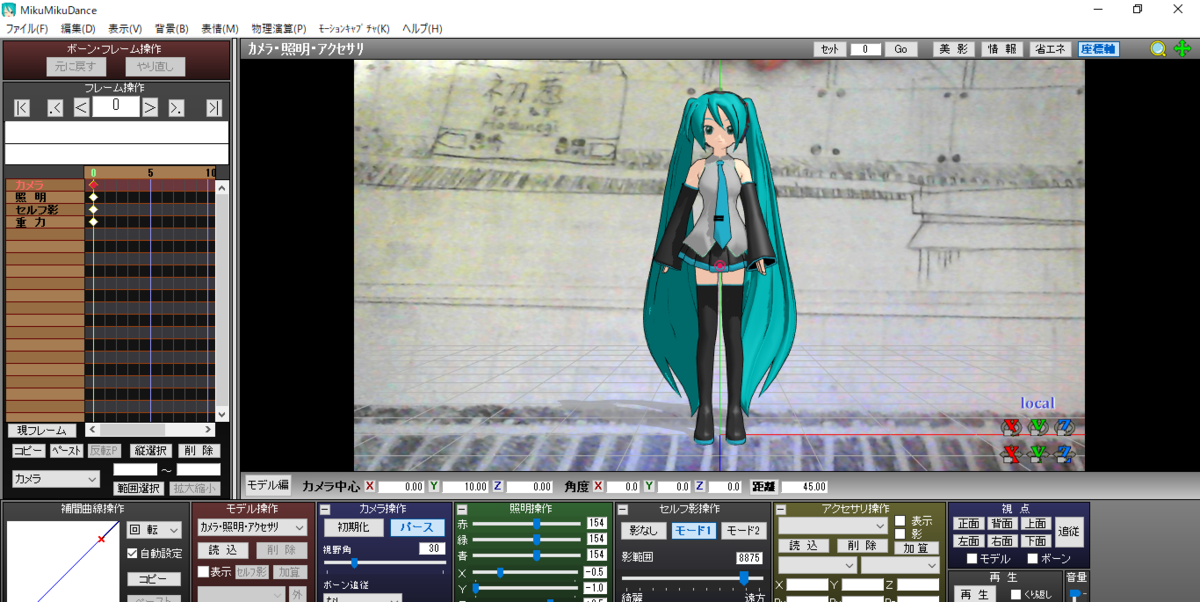Click the green Y-axis icon in local gizmo
The width and height of the screenshot is (1200, 602).
[x=1037, y=426]
